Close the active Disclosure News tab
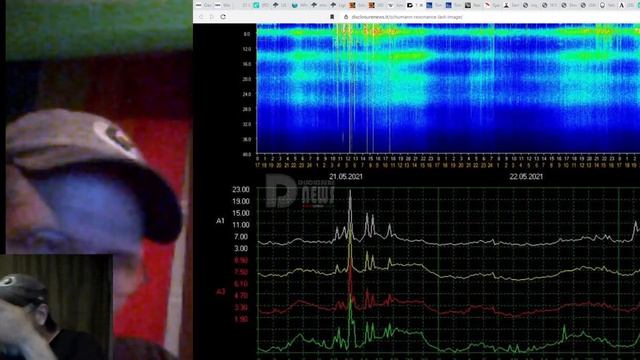 [x=421, y=5]
